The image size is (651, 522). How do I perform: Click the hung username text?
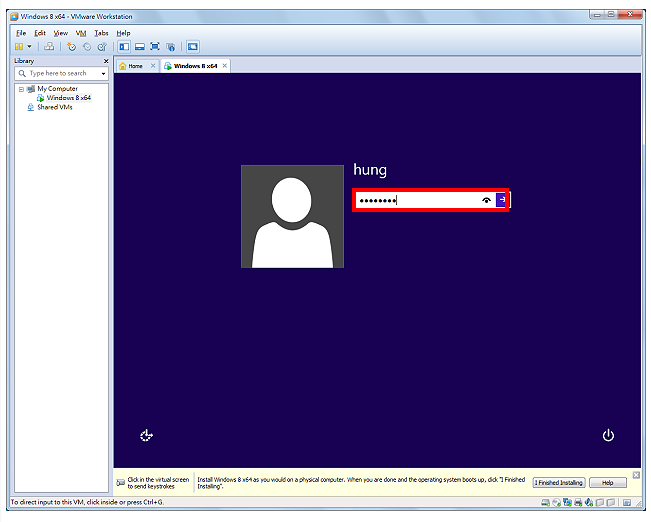370,170
